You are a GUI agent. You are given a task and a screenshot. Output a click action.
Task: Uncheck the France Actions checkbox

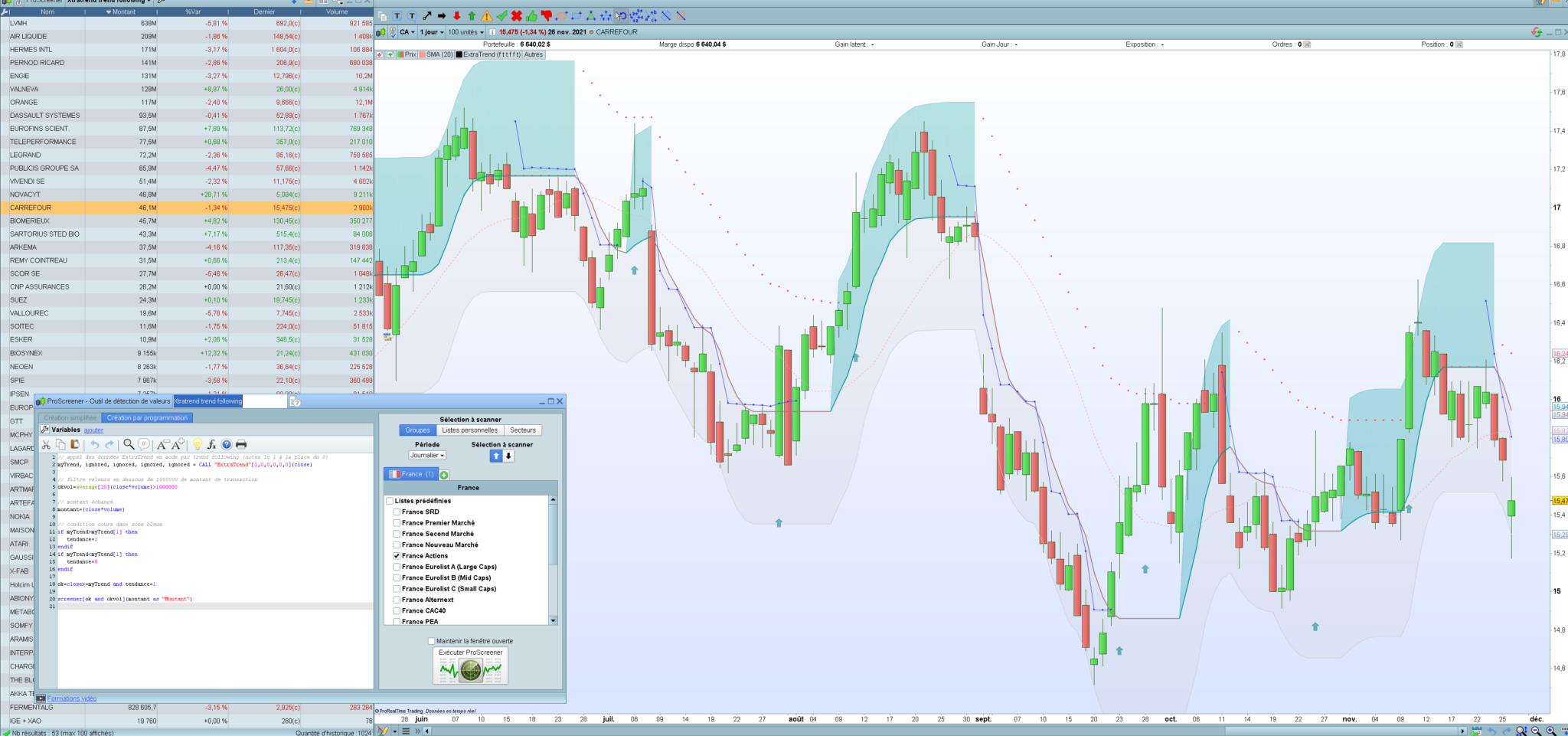pos(397,556)
